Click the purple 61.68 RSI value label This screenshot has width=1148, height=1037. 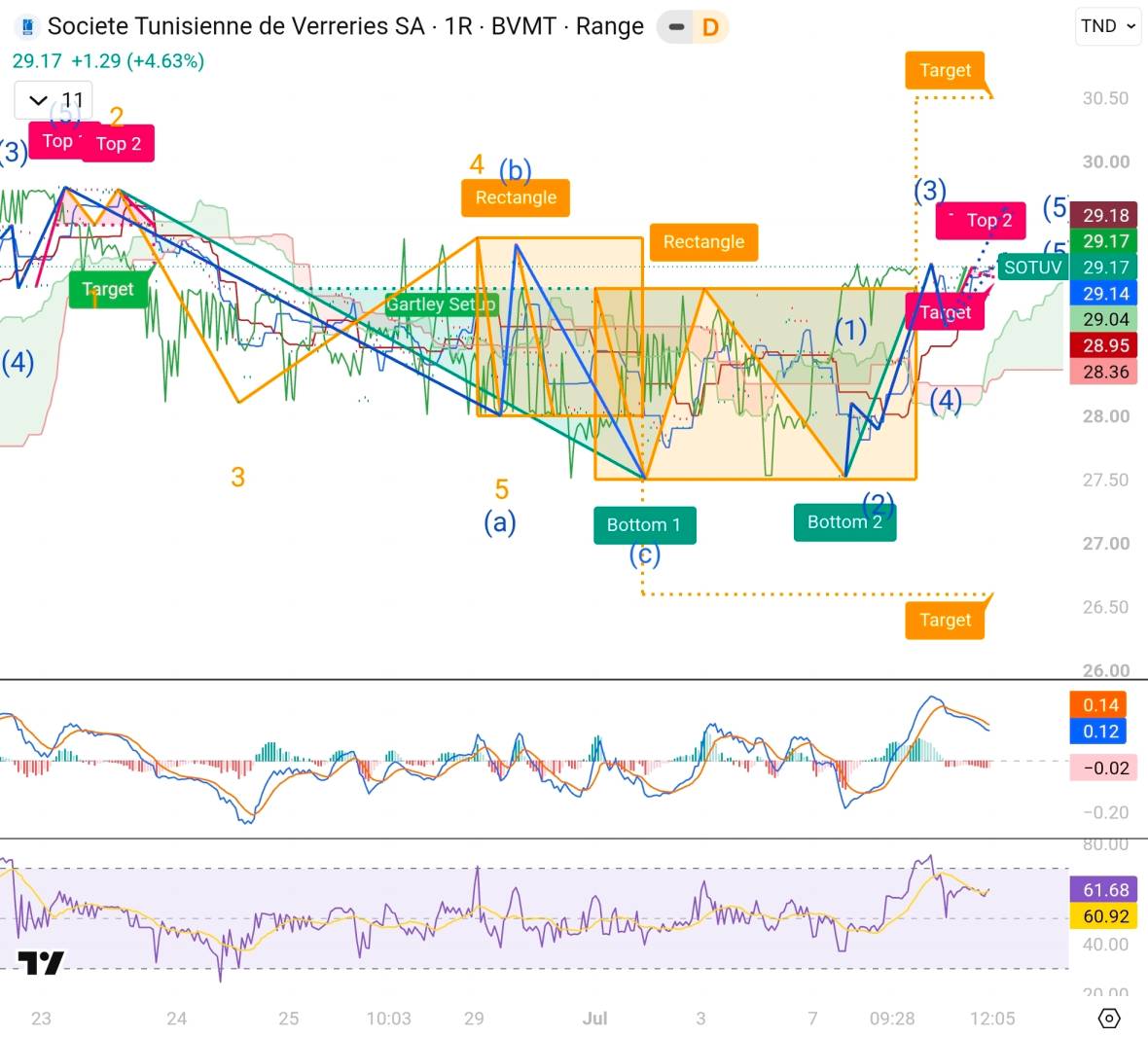tap(1105, 890)
